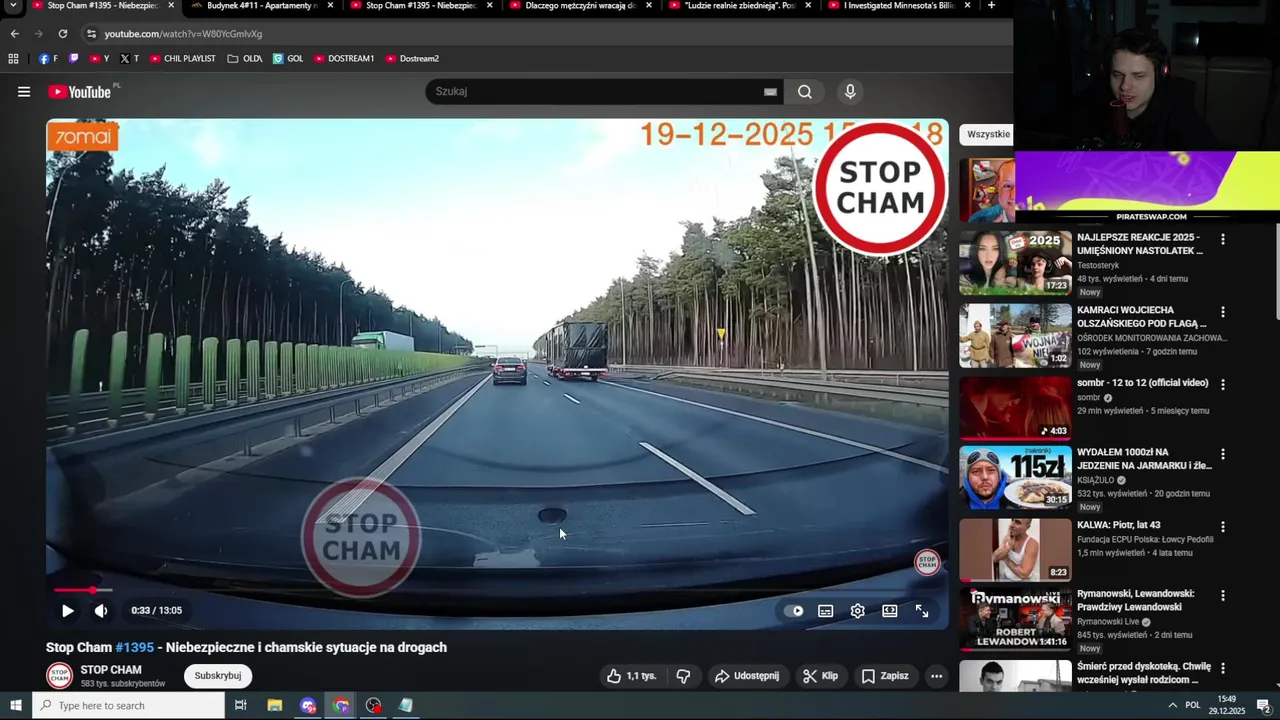
Task: Open the on-screen keyboard in search box
Action: pos(770,92)
